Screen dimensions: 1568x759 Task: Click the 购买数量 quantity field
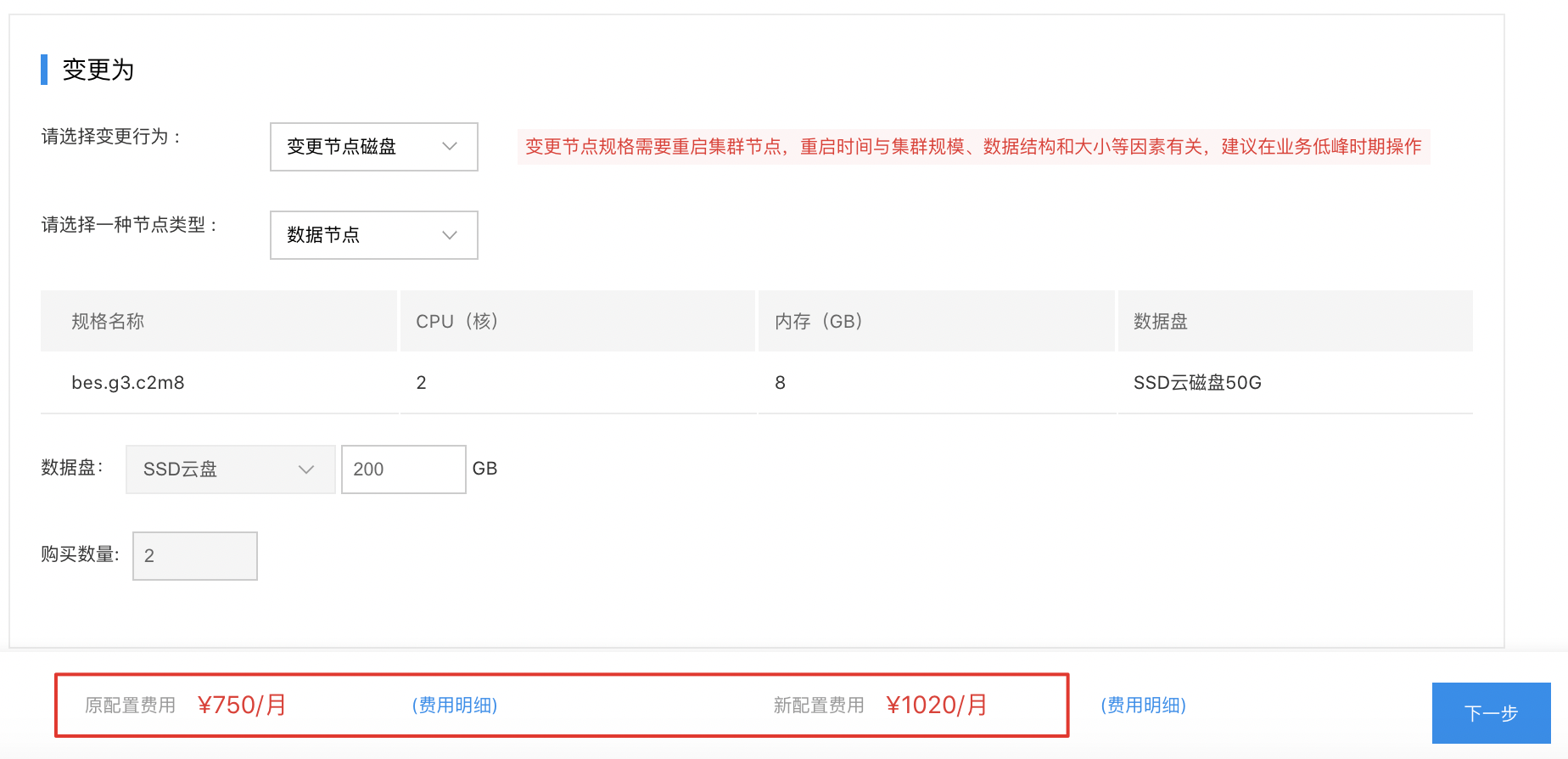pyautogui.click(x=195, y=556)
